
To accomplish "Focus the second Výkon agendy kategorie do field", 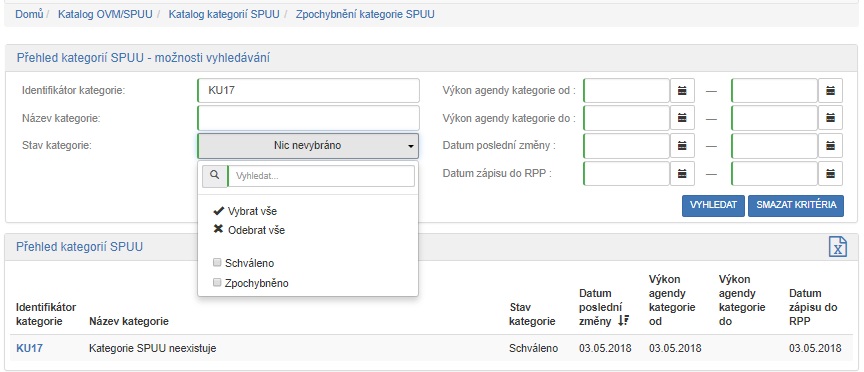I will pyautogui.click(x=774, y=118).
